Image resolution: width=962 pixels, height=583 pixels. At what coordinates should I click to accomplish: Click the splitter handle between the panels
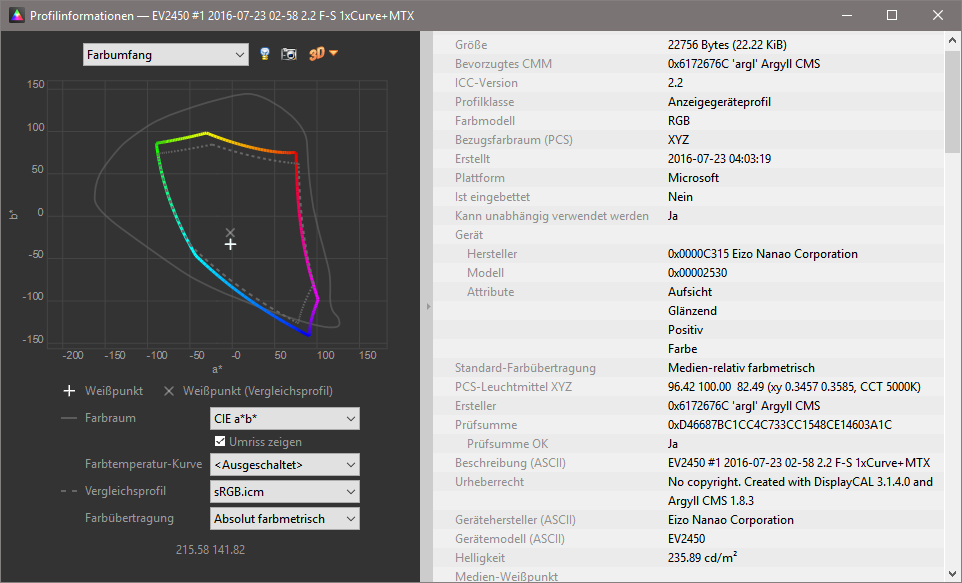click(x=428, y=306)
